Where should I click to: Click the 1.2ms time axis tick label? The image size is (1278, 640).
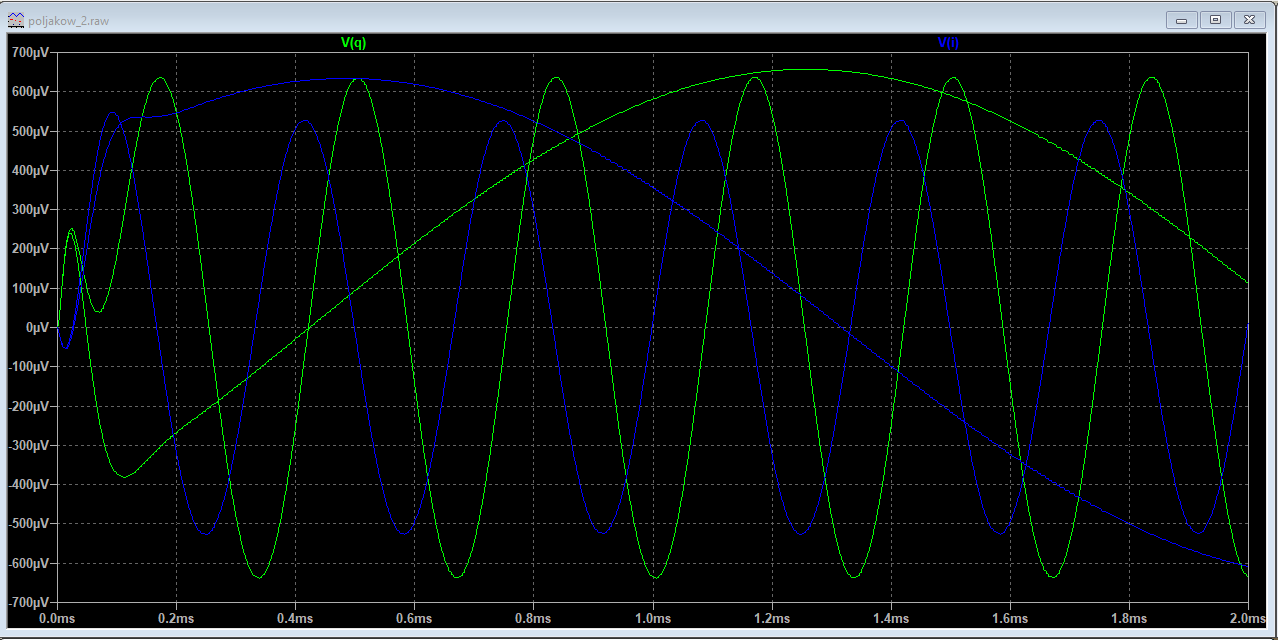tap(772, 620)
